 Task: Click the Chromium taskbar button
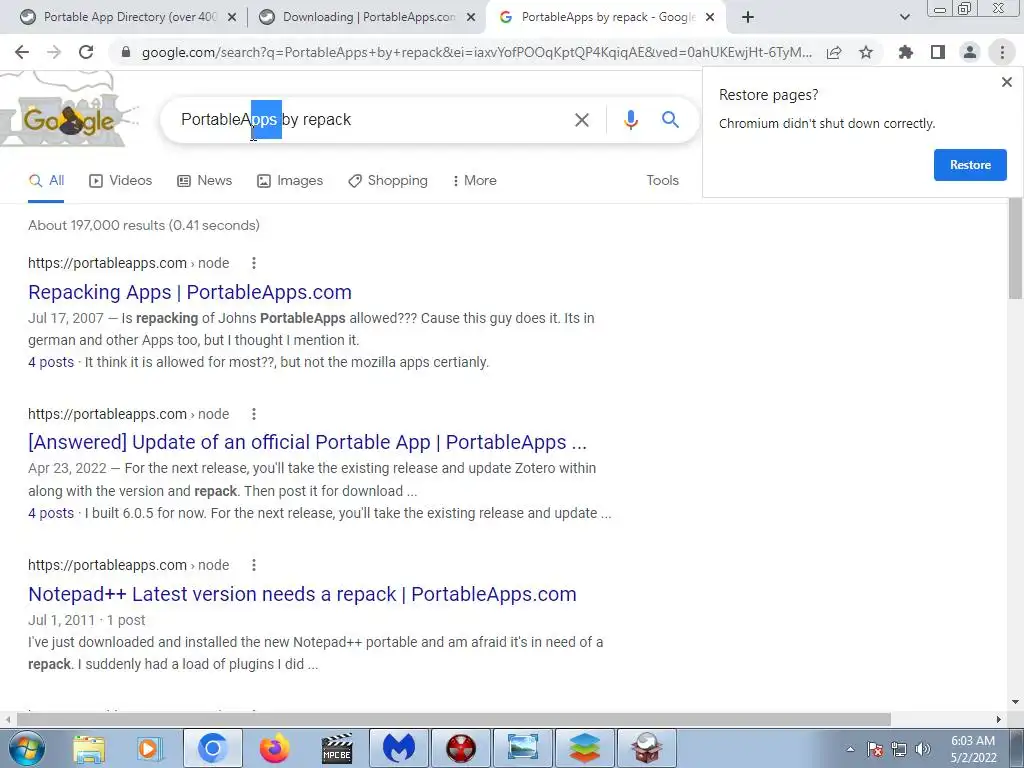(212, 748)
